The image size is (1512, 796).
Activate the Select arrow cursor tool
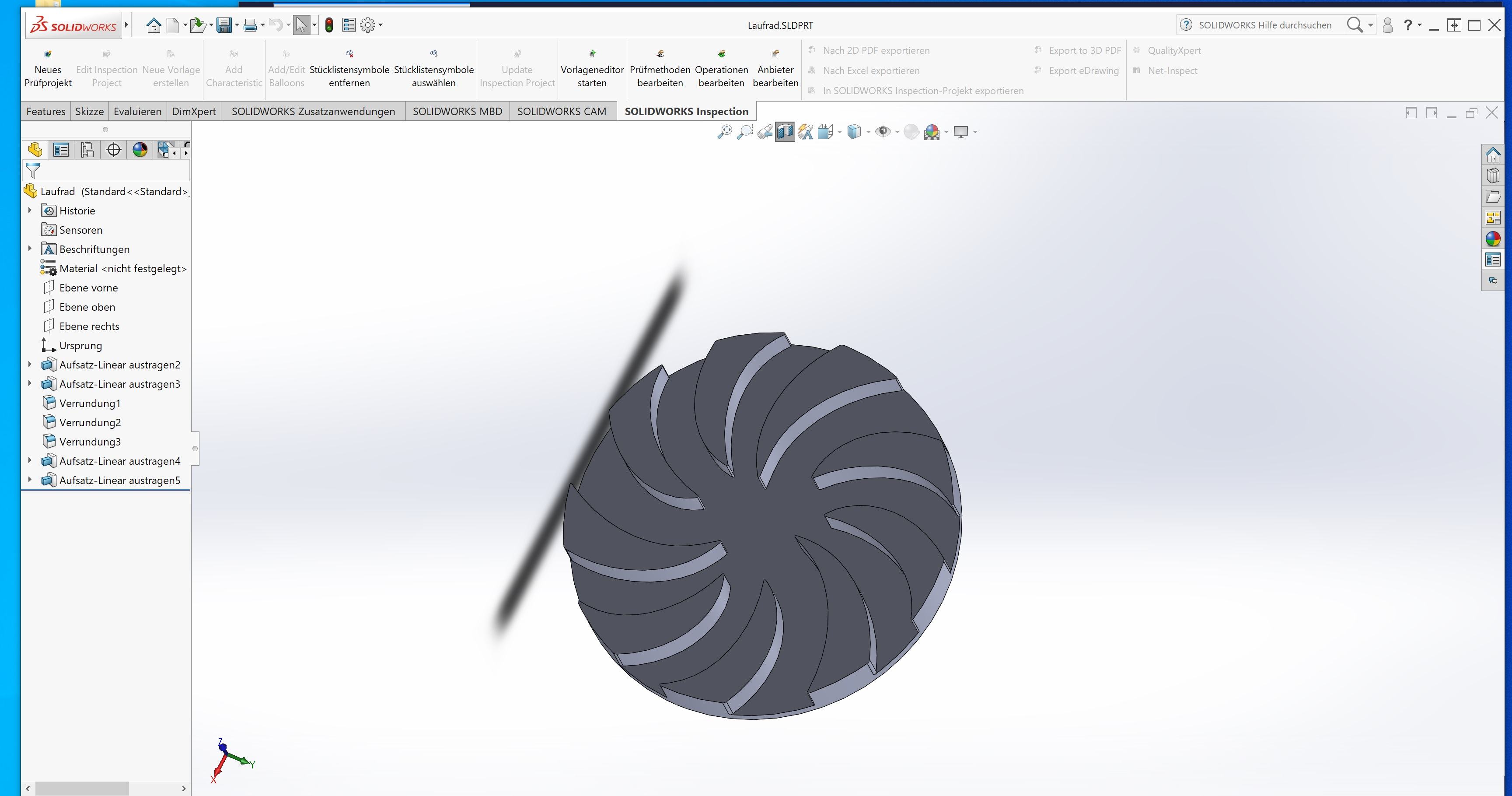[301, 25]
